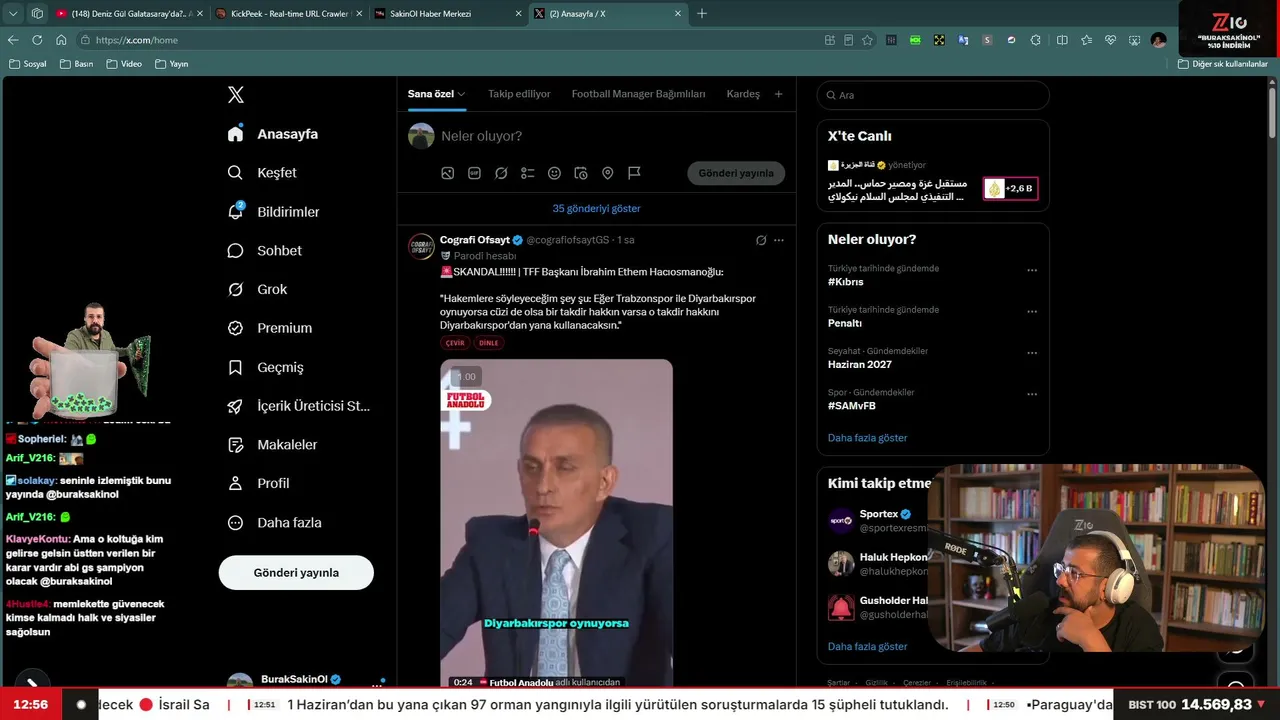Click Daha fazla göster under Neler oluyor
The width and height of the screenshot is (1280, 720).
tap(868, 438)
